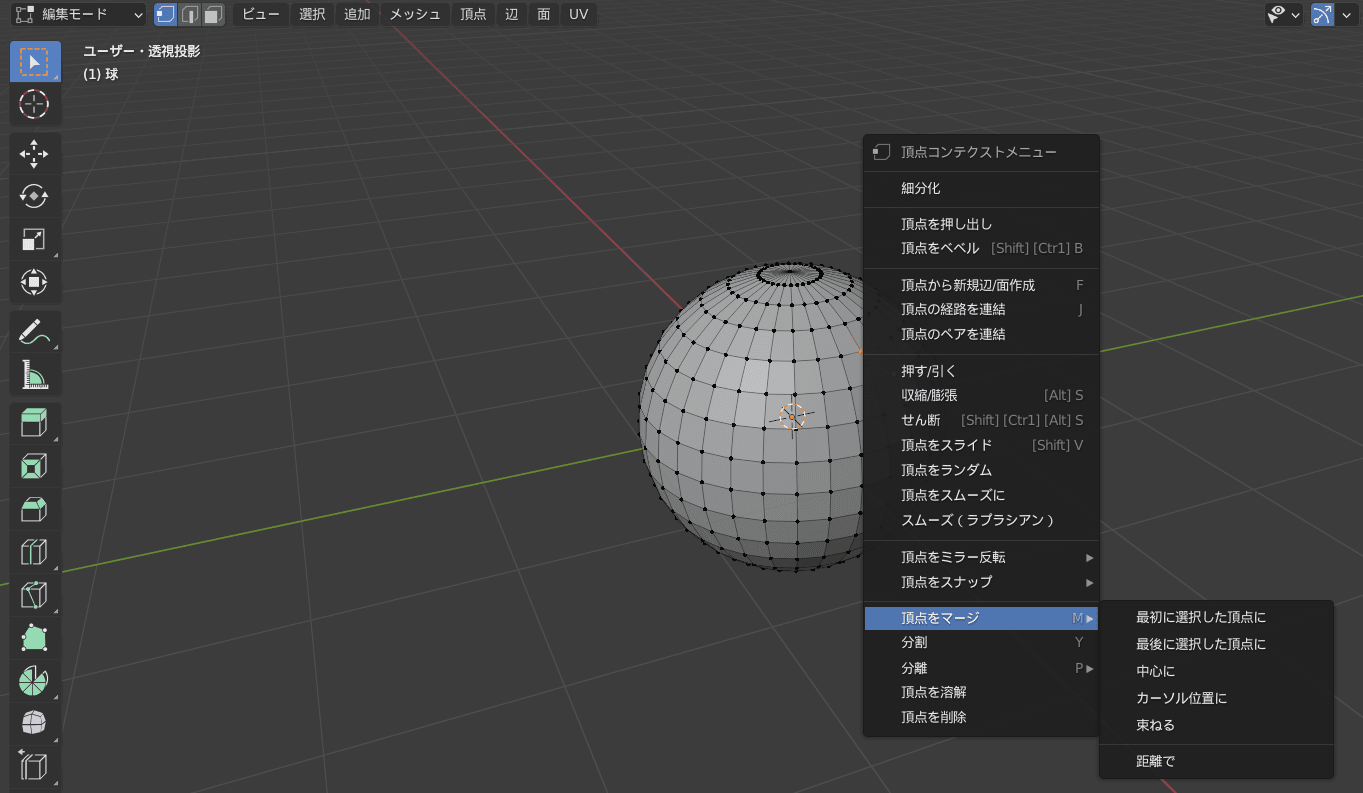This screenshot has height=793, width=1363.
Task: Activate the 3D Cursor tool
Action: pos(35,104)
